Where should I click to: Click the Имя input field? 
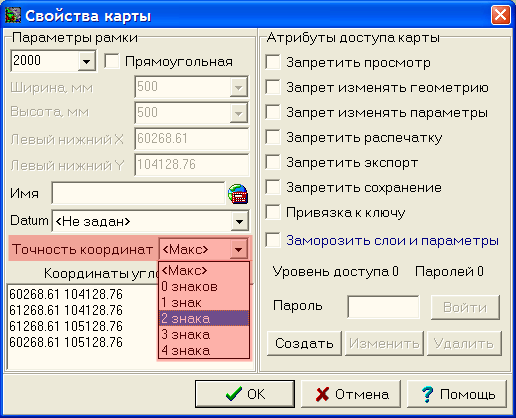[139, 193]
